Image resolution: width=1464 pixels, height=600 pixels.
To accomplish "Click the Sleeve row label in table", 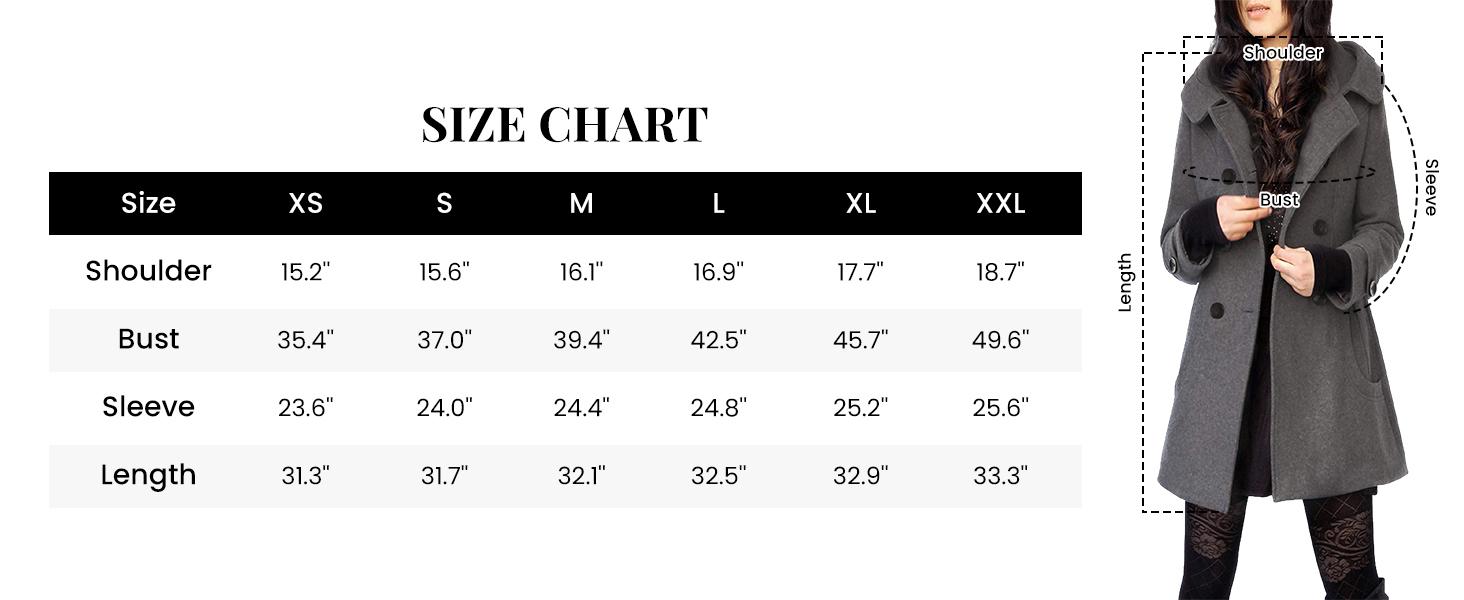I will tap(148, 407).
